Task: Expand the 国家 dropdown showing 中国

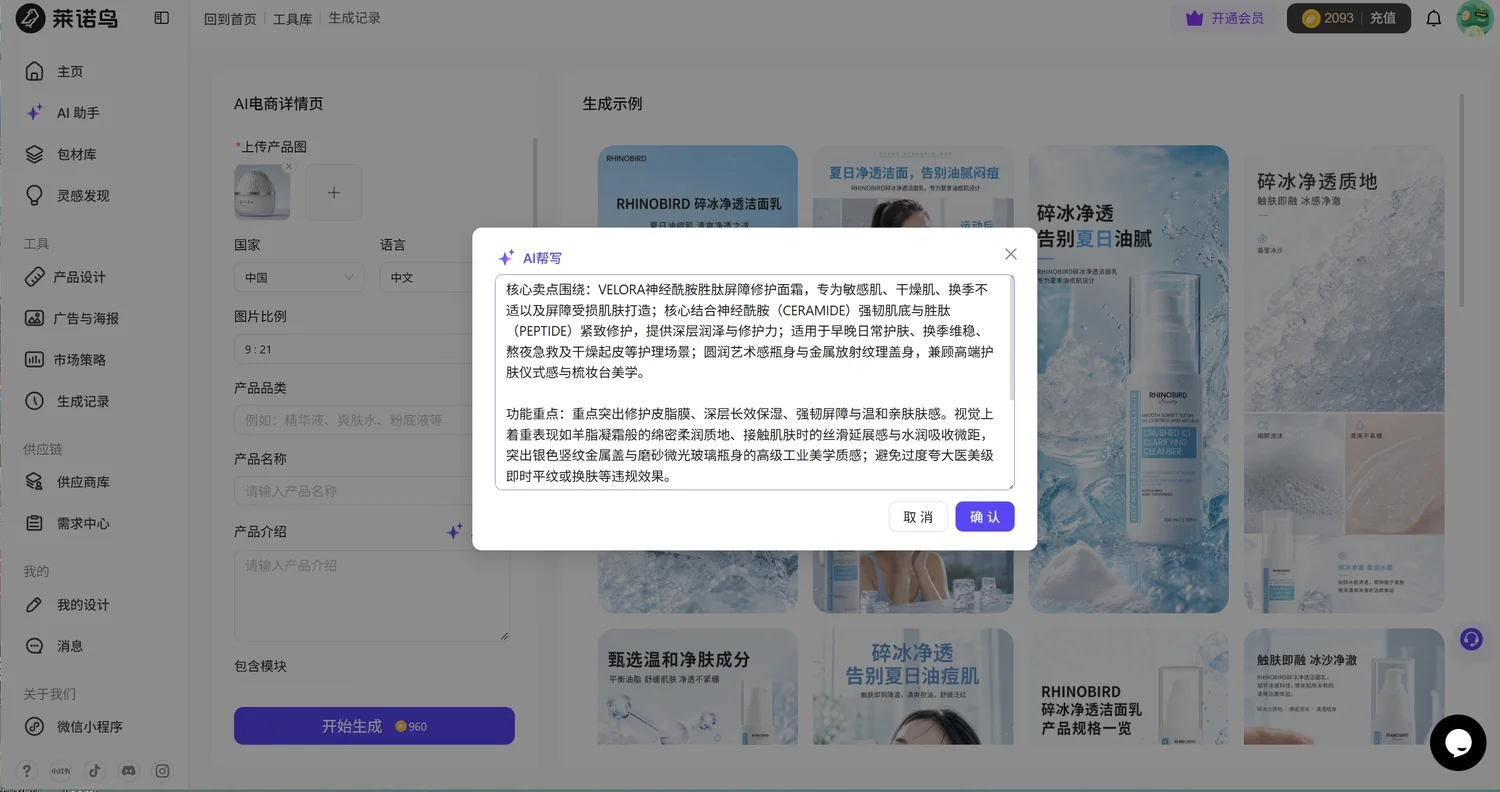Action: (299, 277)
